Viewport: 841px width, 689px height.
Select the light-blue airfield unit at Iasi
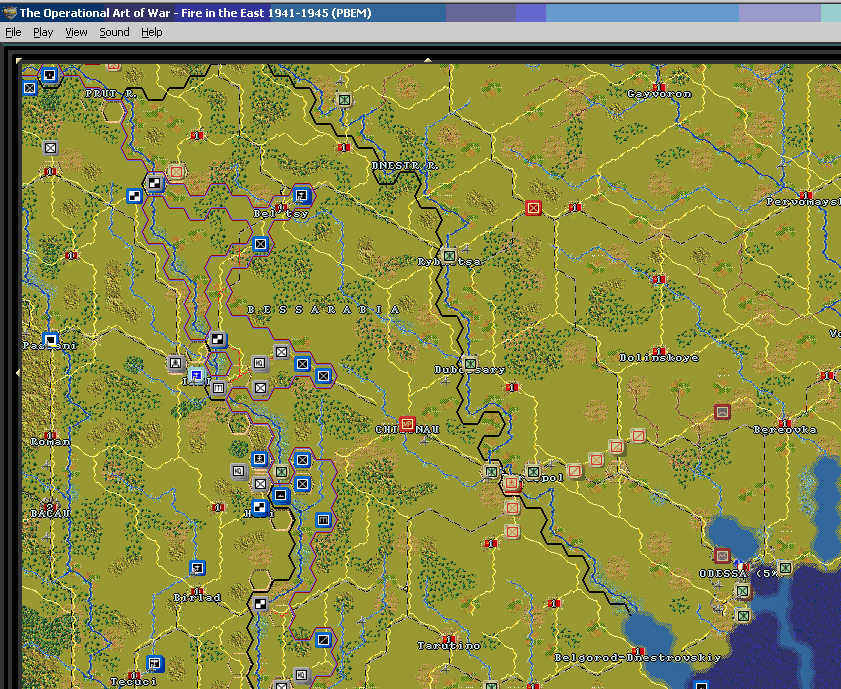click(x=197, y=375)
